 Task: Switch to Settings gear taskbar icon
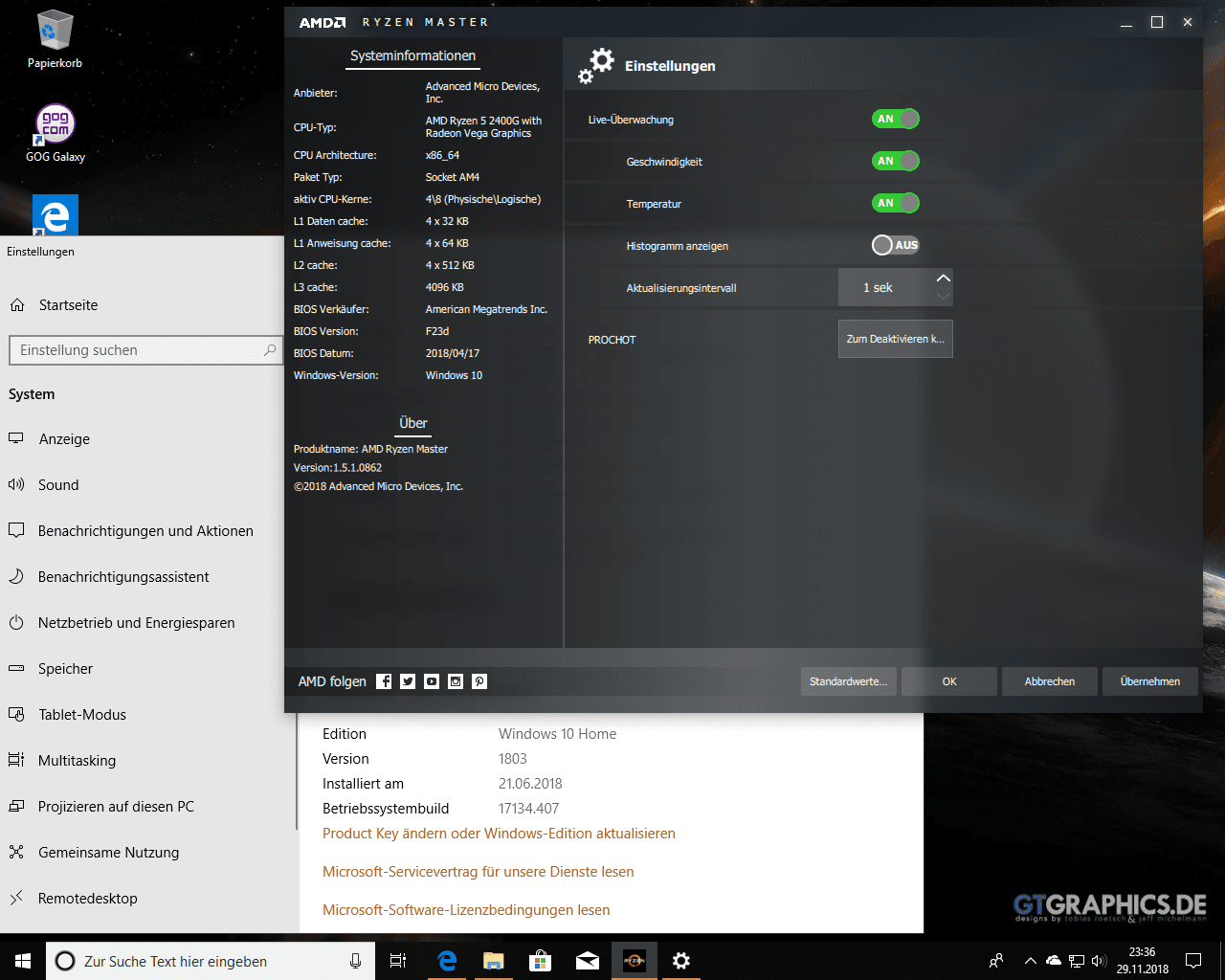click(681, 961)
